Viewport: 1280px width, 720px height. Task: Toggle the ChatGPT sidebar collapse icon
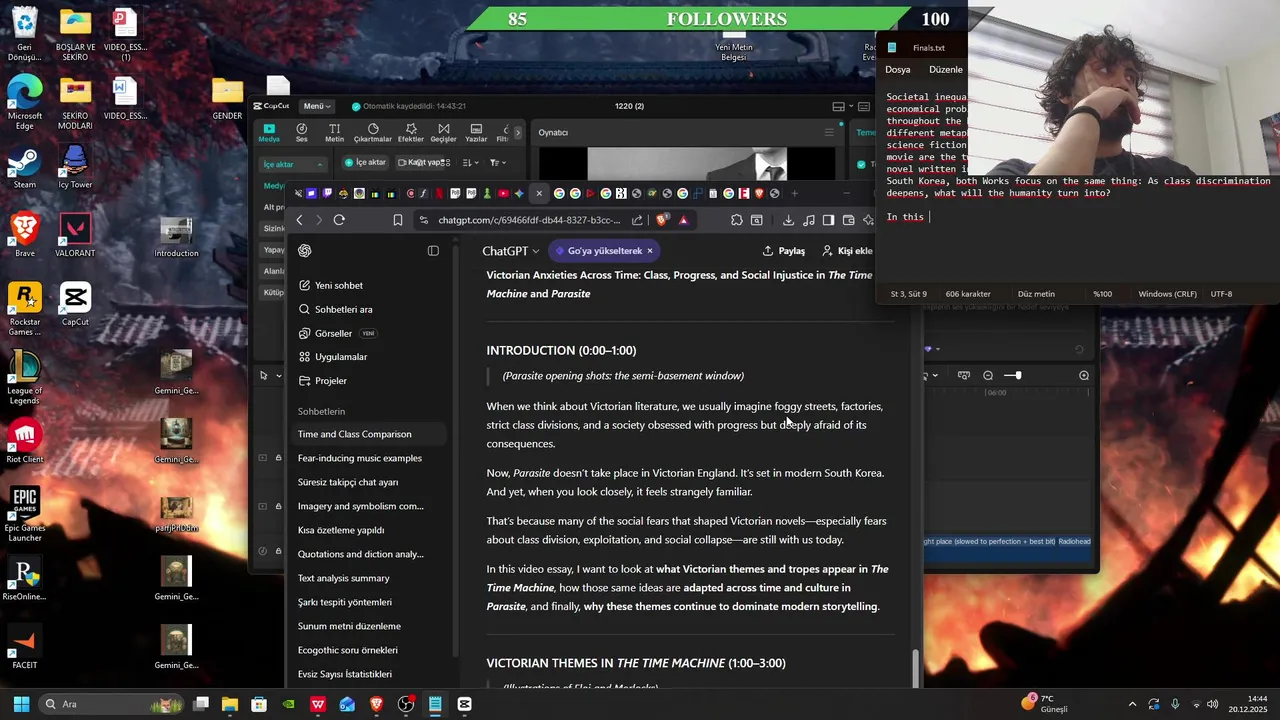pos(433,251)
